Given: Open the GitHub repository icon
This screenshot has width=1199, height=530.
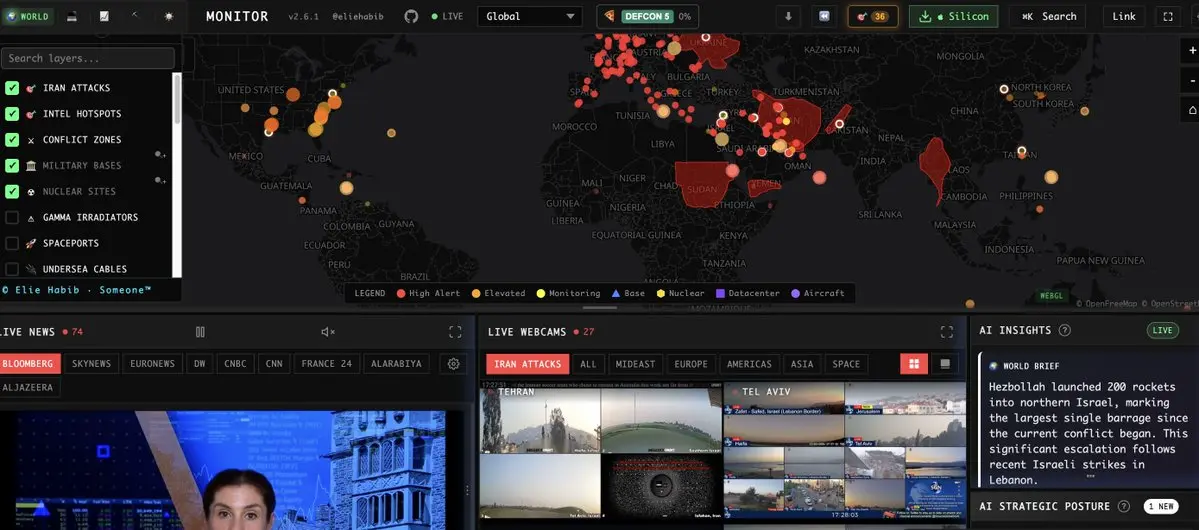Looking at the screenshot, I should (411, 16).
